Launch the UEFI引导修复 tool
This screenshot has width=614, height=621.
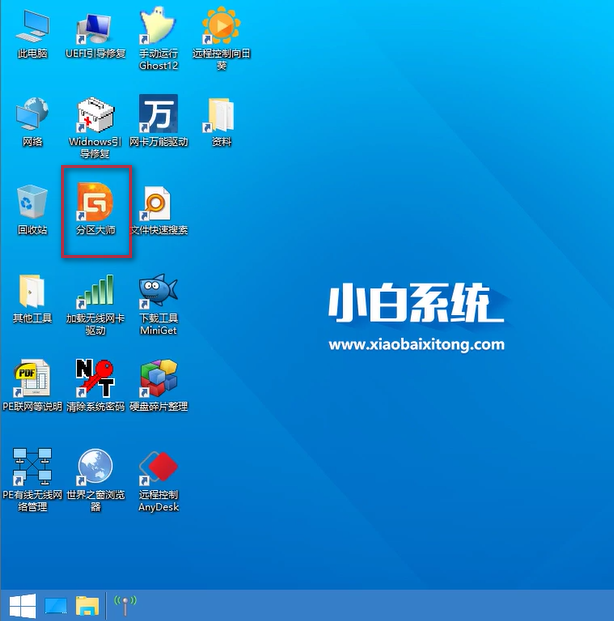click(x=95, y=27)
